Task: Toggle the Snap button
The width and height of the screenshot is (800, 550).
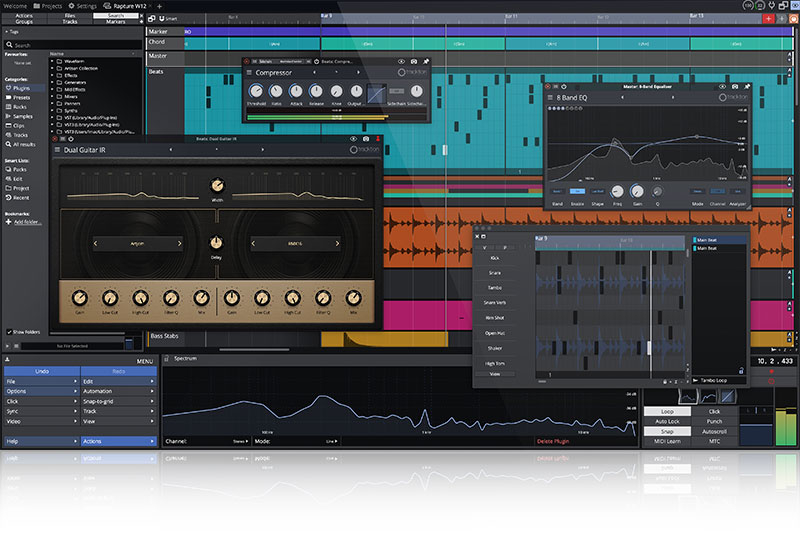Action: click(665, 430)
